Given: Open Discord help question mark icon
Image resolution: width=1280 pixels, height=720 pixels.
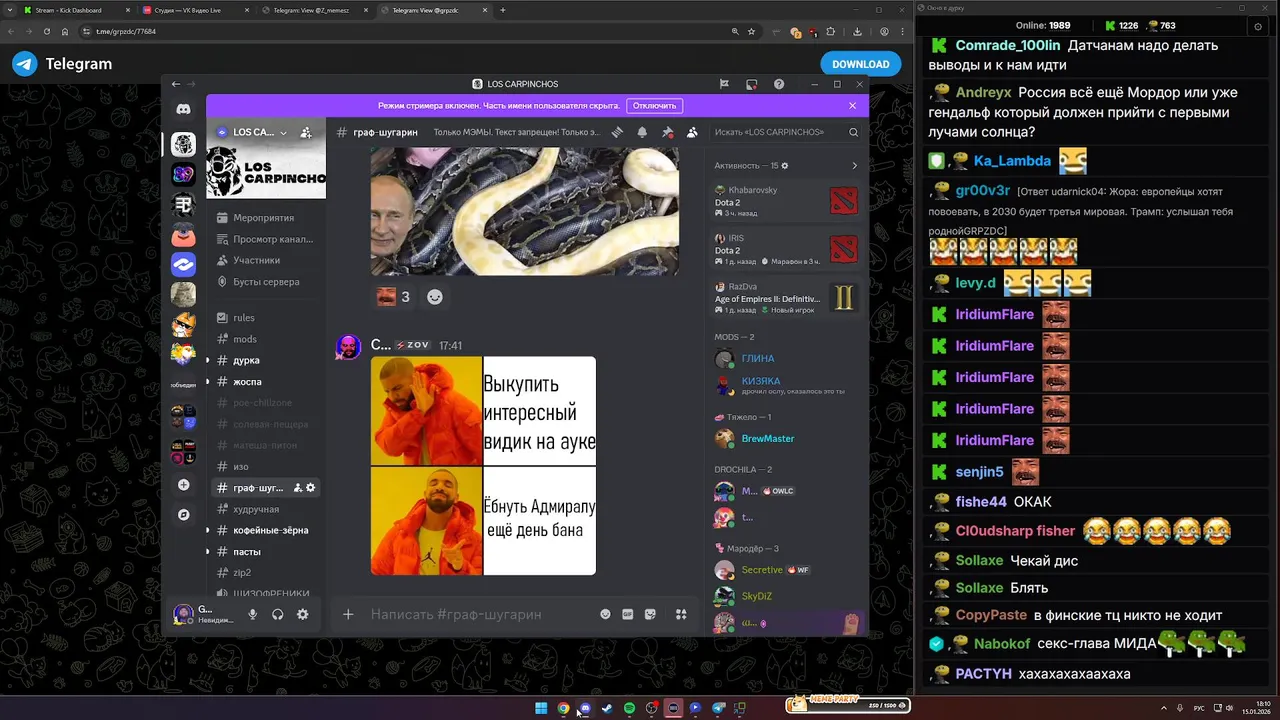Looking at the screenshot, I should 779,84.
